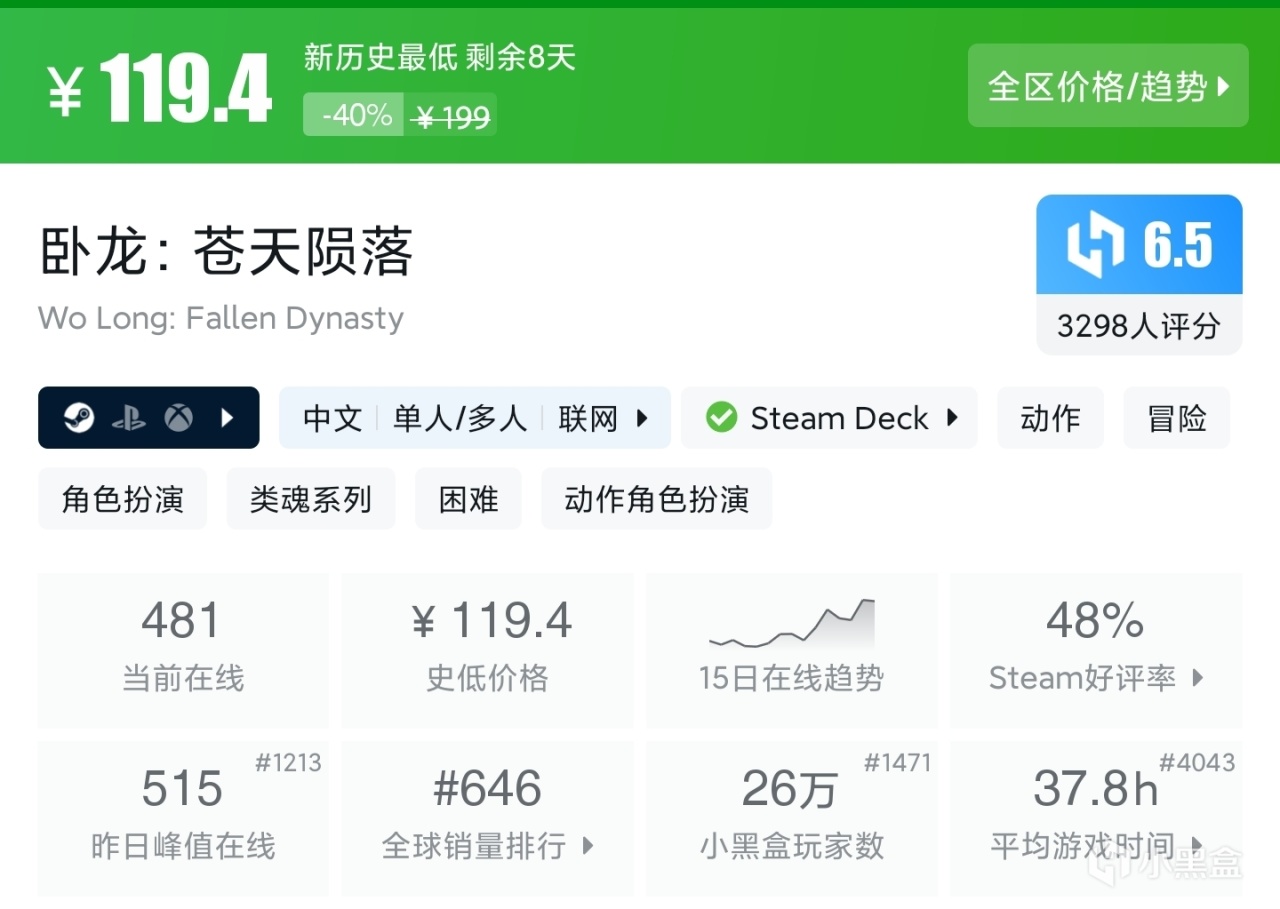Select the 动作角色扮演 tag
The width and height of the screenshot is (1280, 909).
point(656,498)
